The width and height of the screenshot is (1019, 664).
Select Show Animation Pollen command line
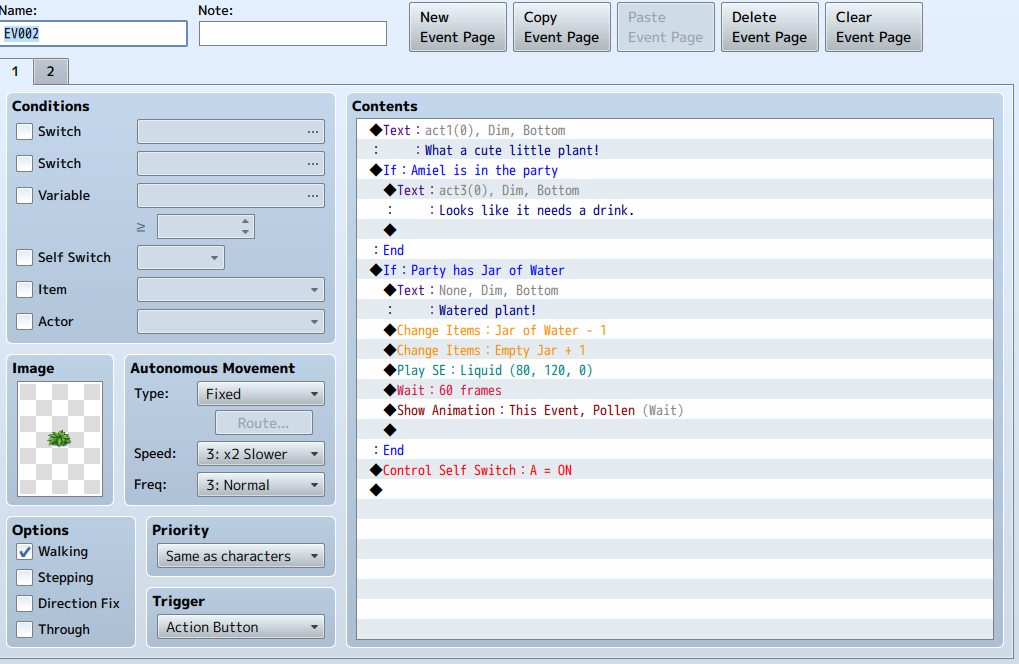pos(675,411)
